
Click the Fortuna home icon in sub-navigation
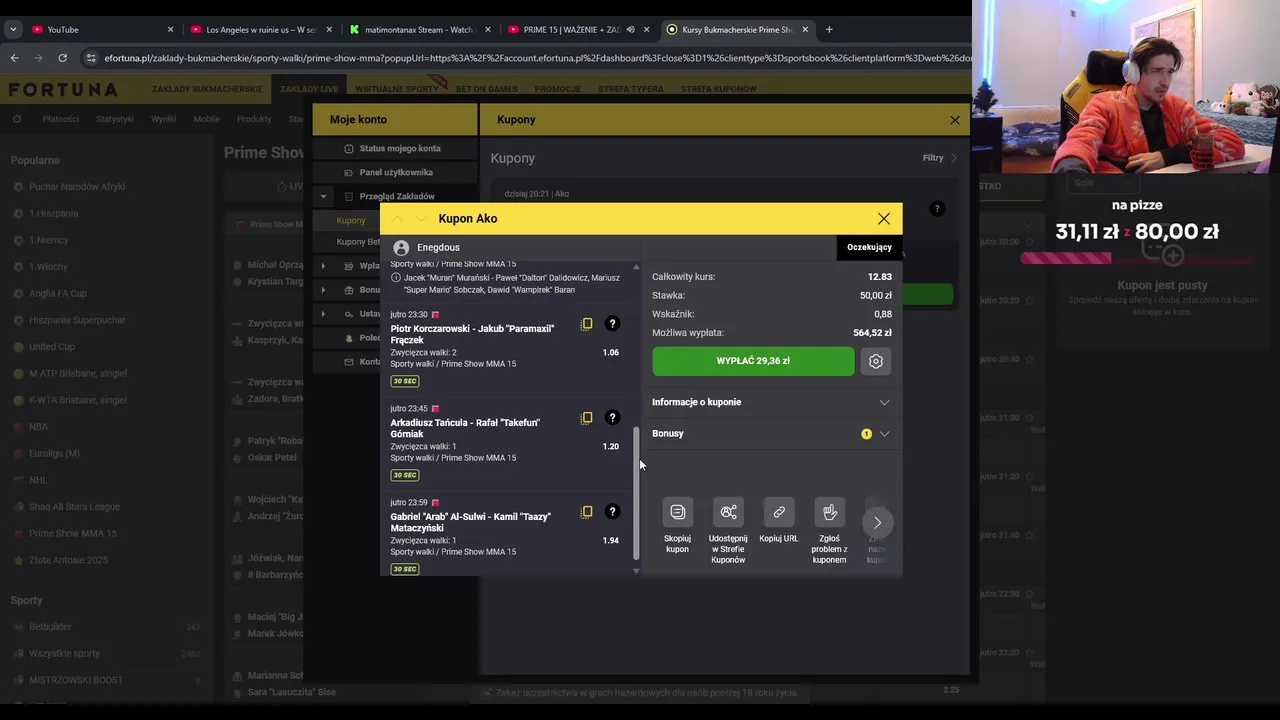(17, 119)
